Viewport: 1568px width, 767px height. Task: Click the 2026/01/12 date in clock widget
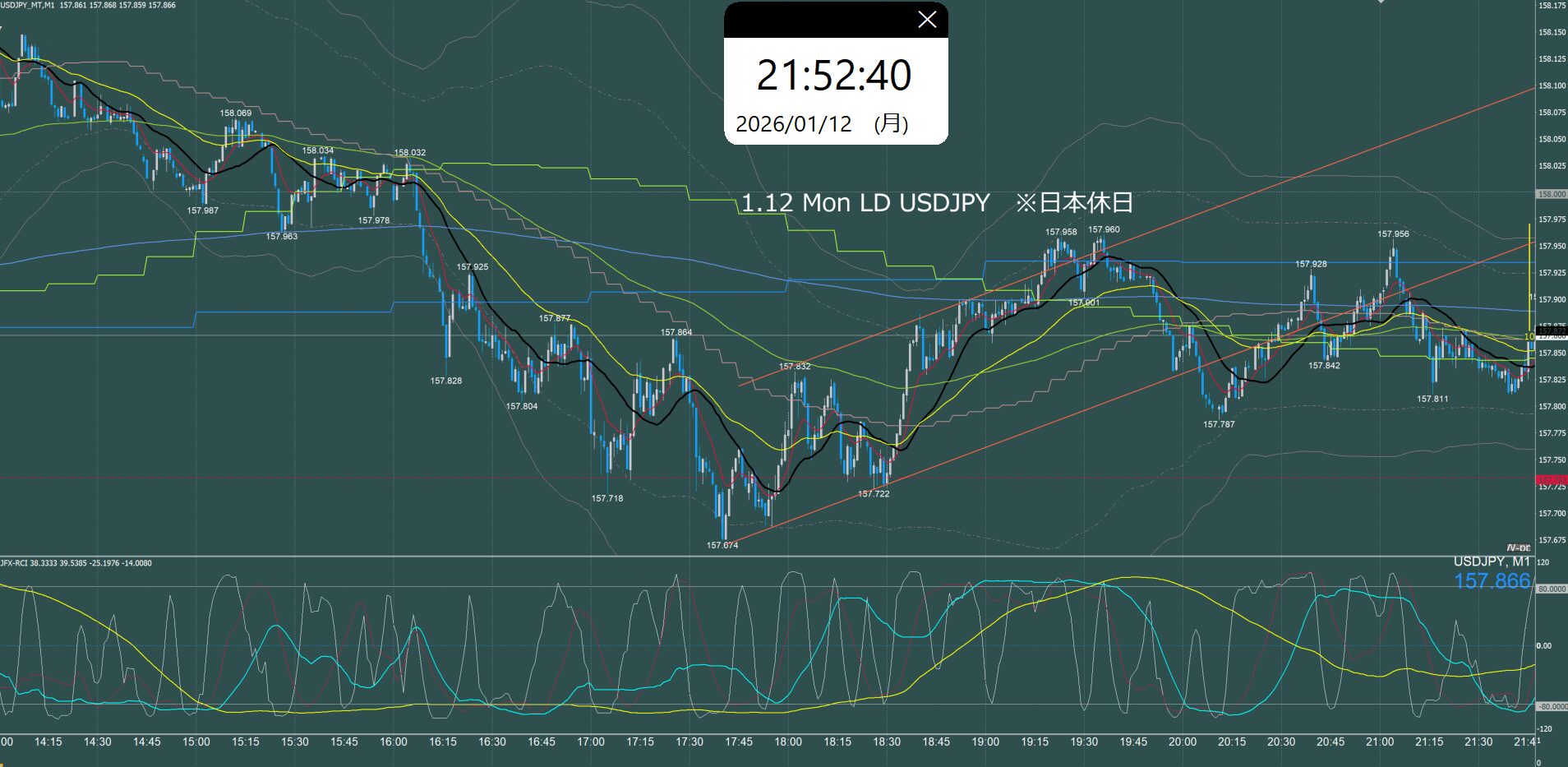pyautogui.click(x=794, y=124)
